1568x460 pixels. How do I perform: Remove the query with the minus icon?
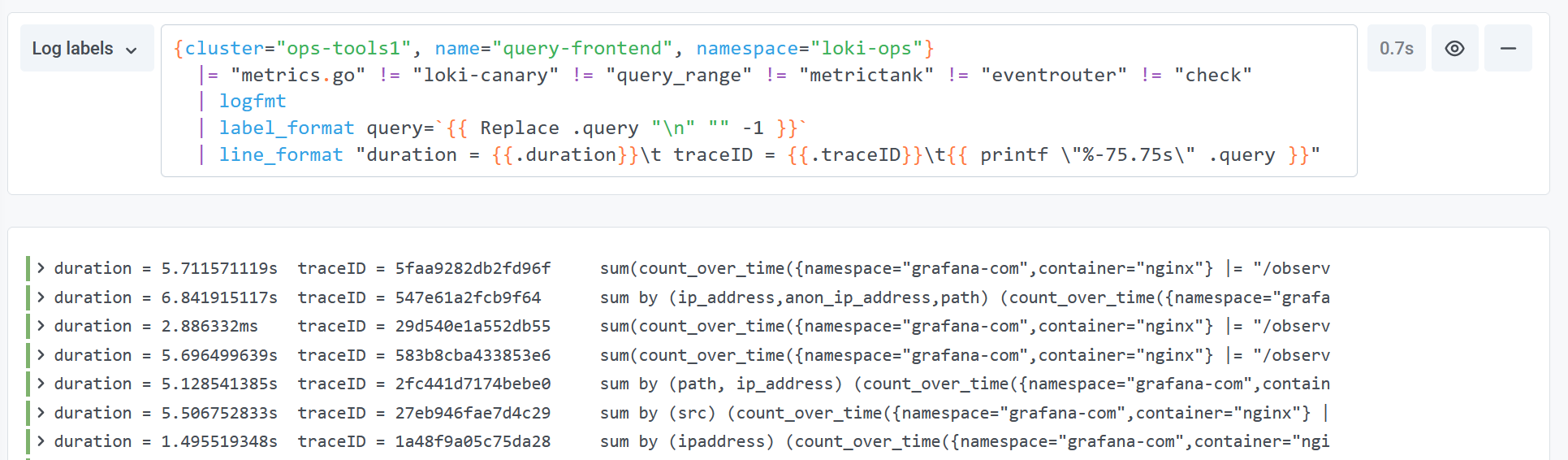(x=1508, y=49)
